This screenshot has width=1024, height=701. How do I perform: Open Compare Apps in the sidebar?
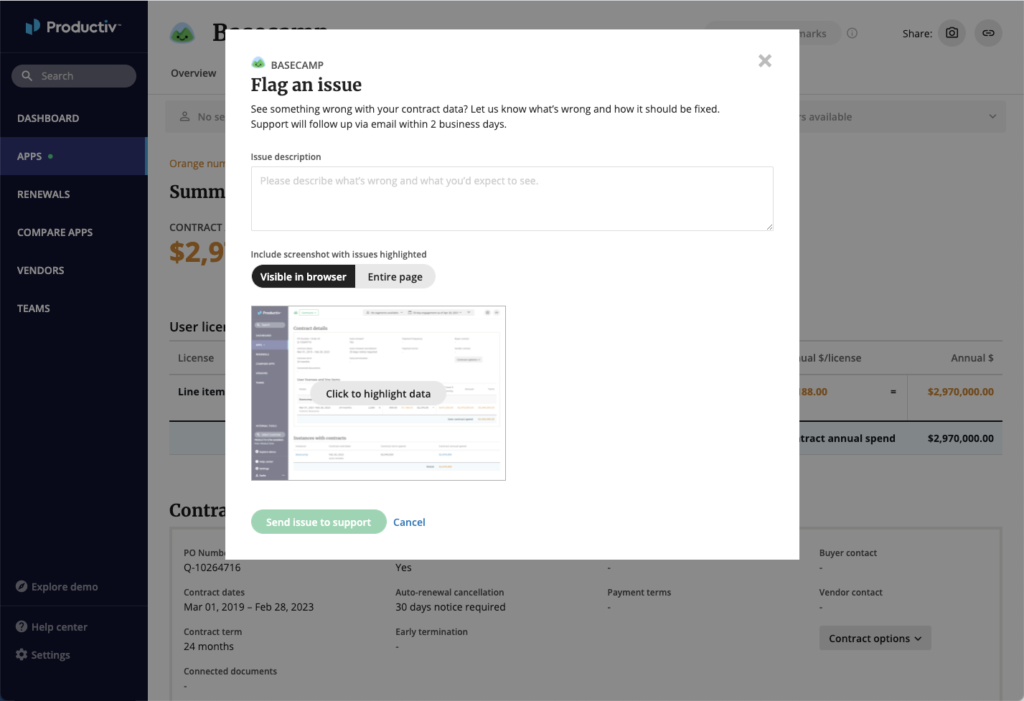[x=55, y=232]
